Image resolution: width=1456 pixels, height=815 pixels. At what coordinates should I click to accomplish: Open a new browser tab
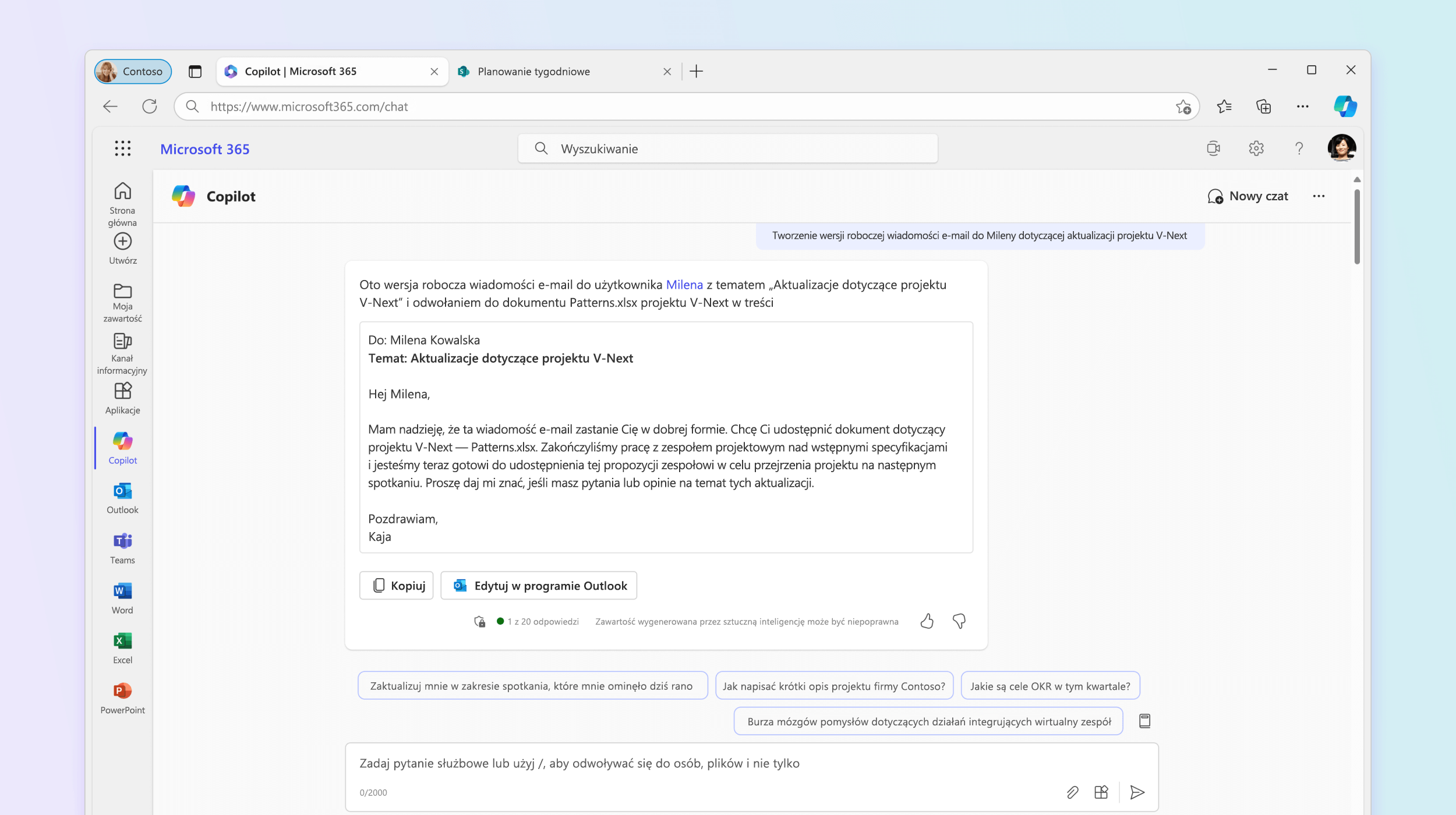click(696, 72)
